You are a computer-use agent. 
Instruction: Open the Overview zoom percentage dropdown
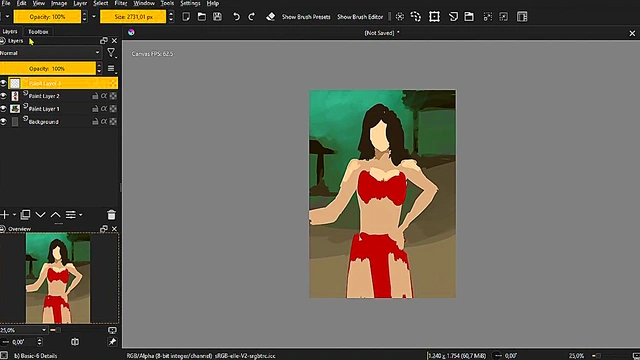click(x=24, y=330)
